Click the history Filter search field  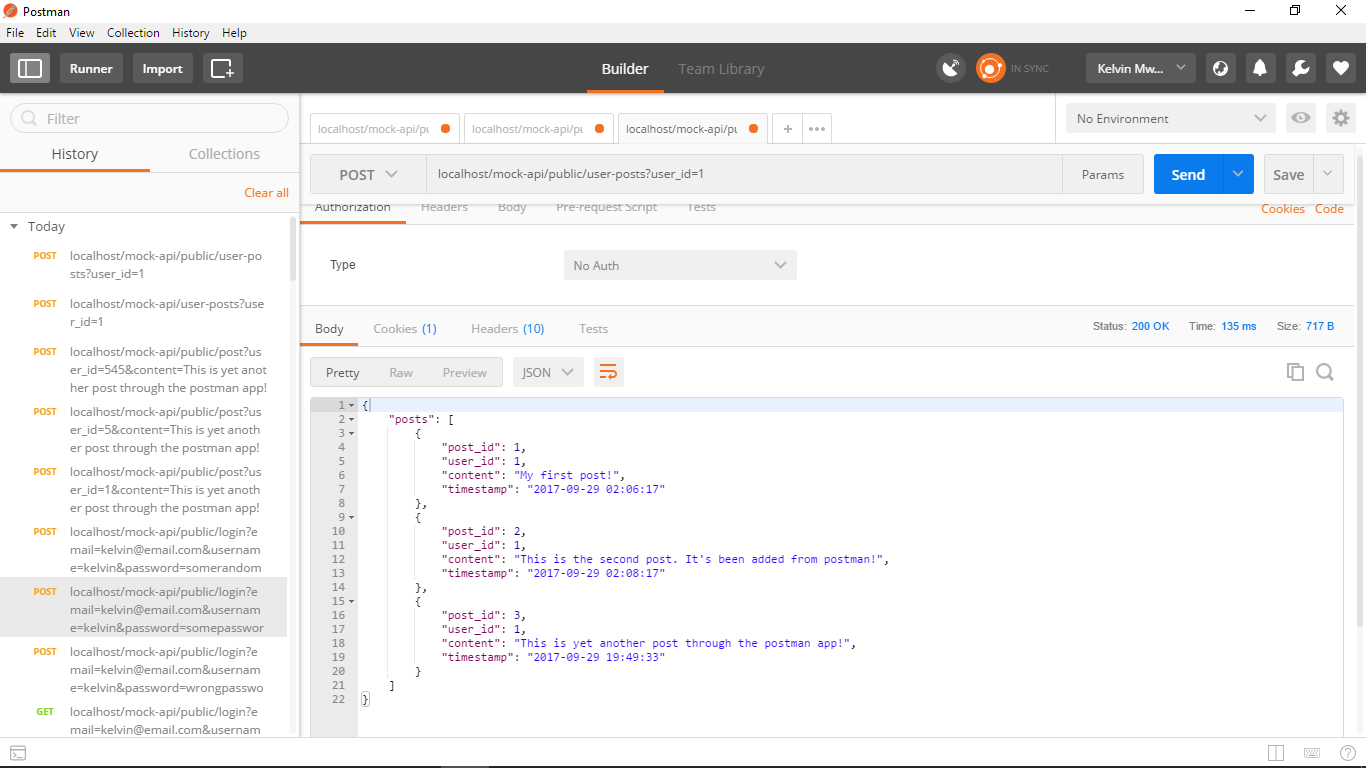[x=149, y=118]
